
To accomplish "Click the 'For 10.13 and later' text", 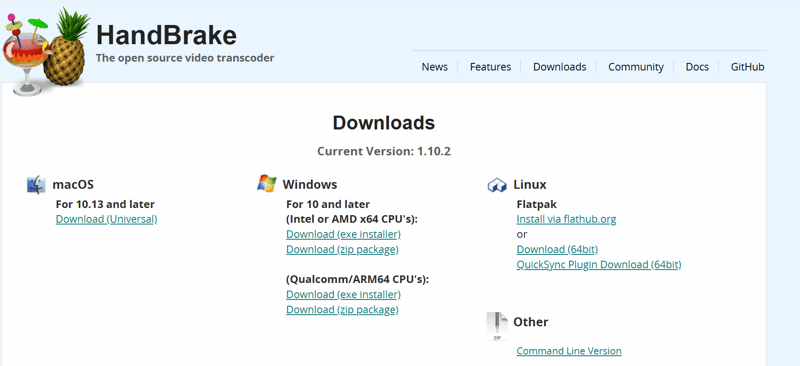I will pos(105,204).
